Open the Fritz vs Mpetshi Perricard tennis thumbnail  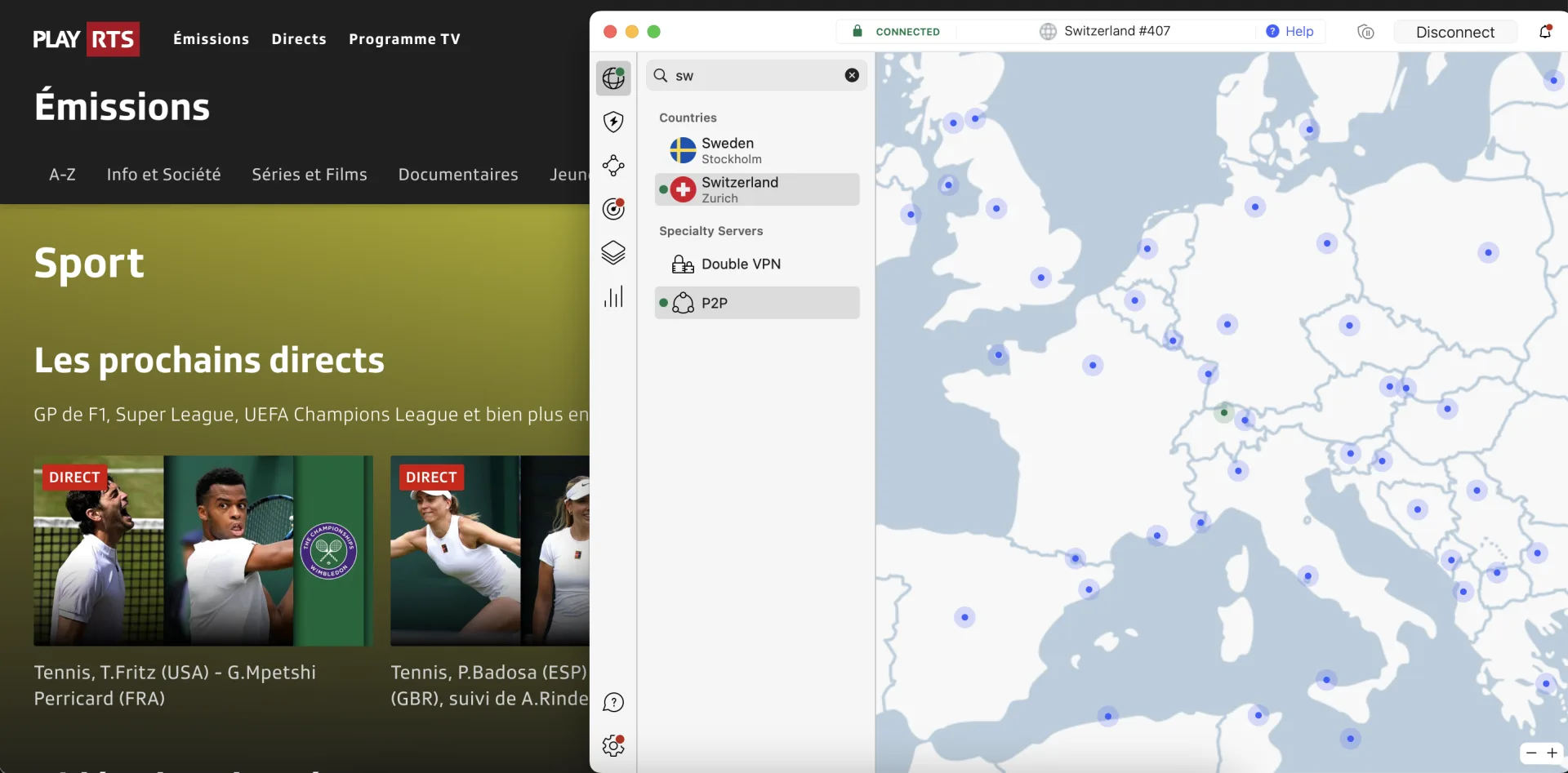pyautogui.click(x=203, y=551)
